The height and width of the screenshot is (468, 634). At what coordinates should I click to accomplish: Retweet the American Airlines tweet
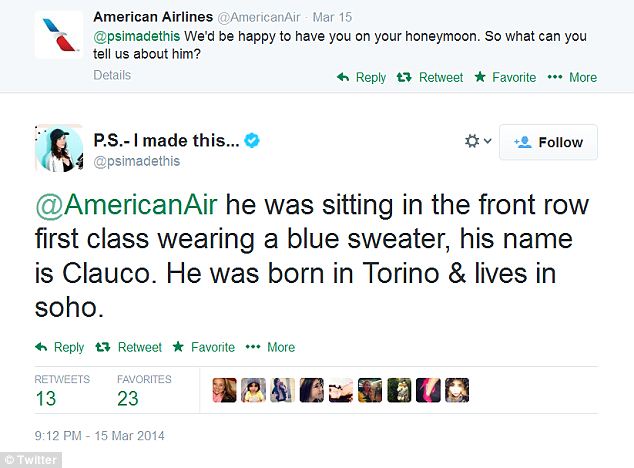click(x=431, y=77)
